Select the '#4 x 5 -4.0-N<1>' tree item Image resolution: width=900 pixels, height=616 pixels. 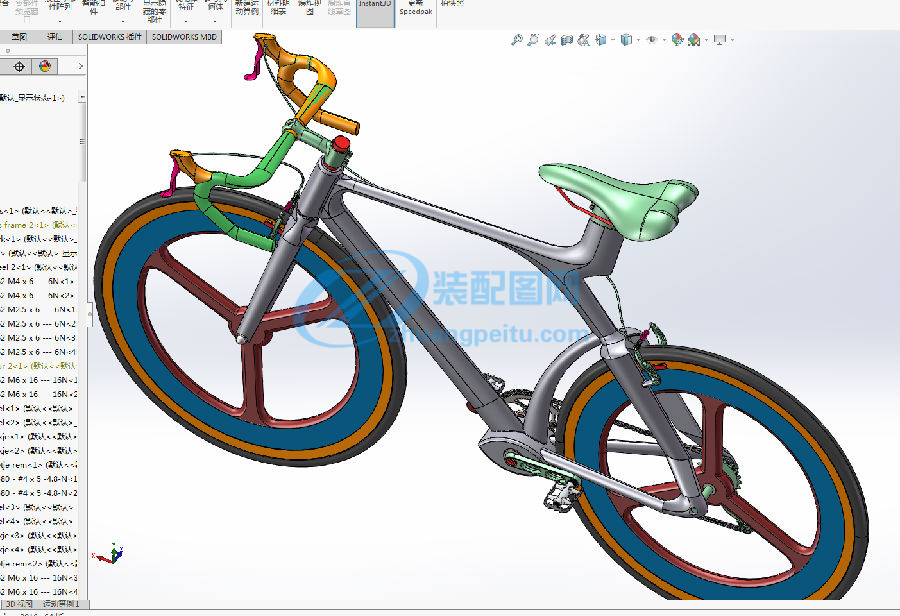pyautogui.click(x=38, y=479)
